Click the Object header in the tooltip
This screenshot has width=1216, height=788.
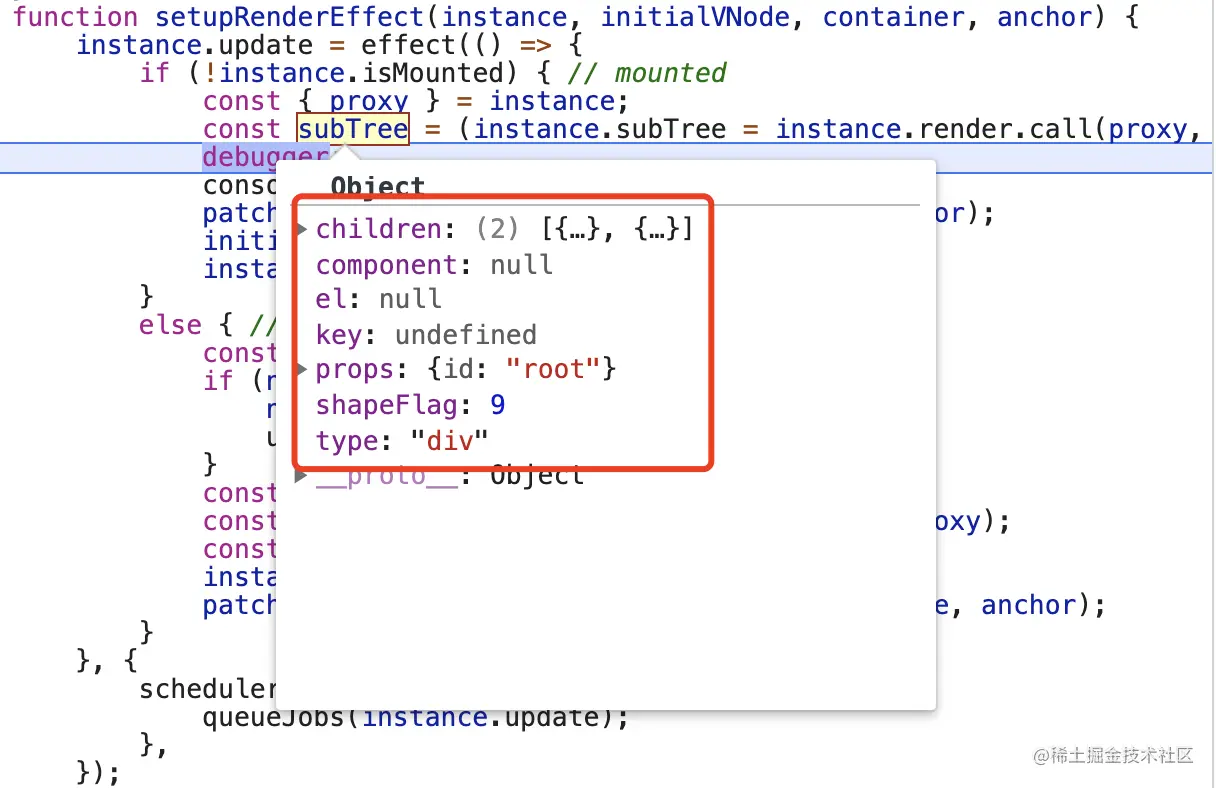pos(377,187)
